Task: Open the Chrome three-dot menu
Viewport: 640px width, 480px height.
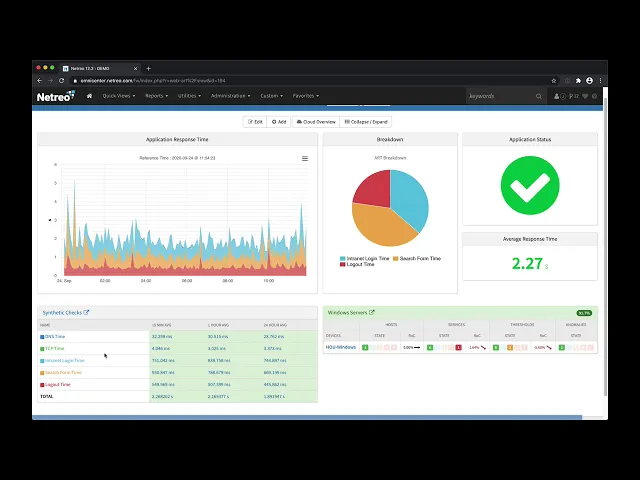Action: click(600, 81)
